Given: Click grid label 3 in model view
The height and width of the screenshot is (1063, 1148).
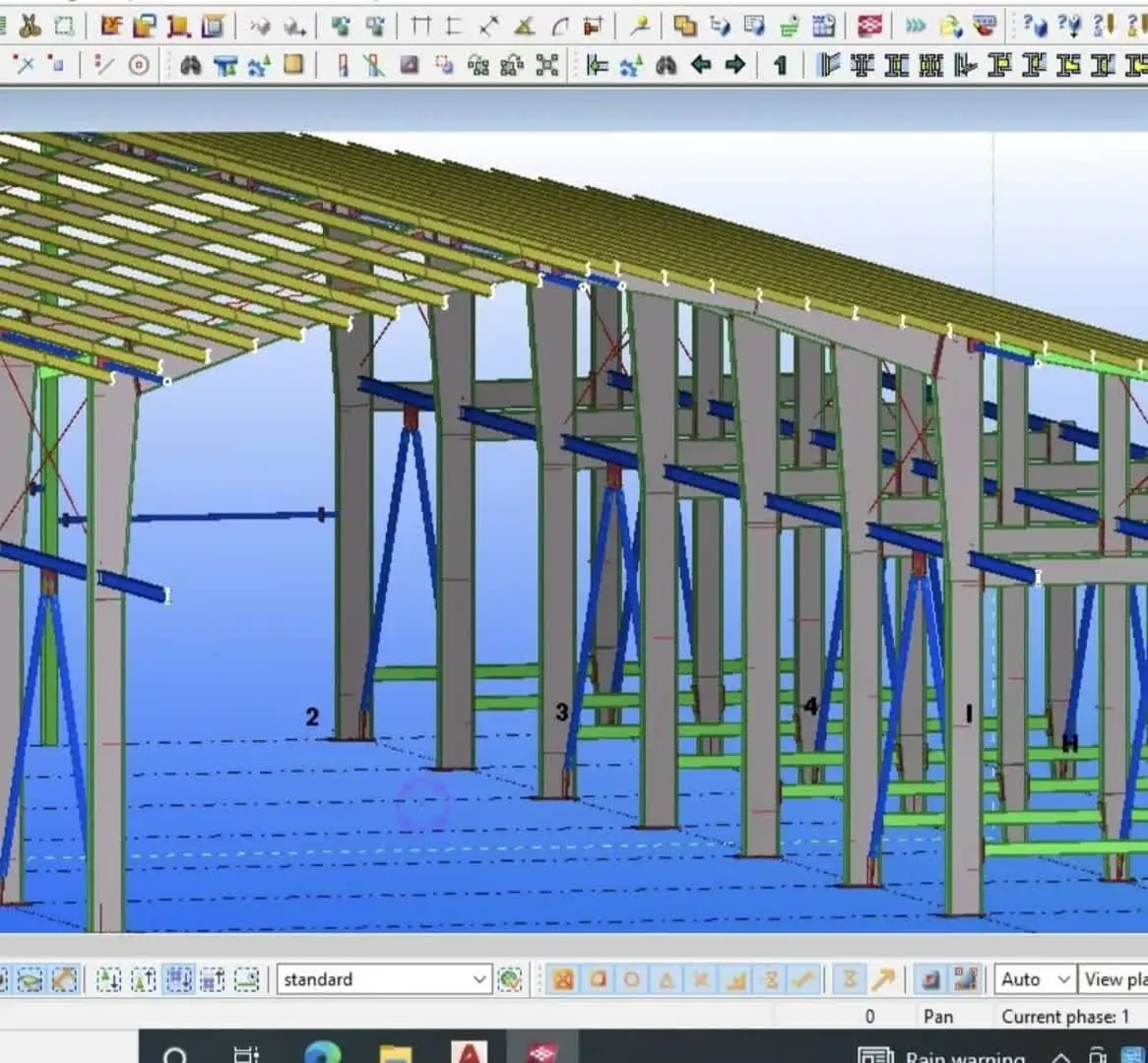Looking at the screenshot, I should coord(561,711).
